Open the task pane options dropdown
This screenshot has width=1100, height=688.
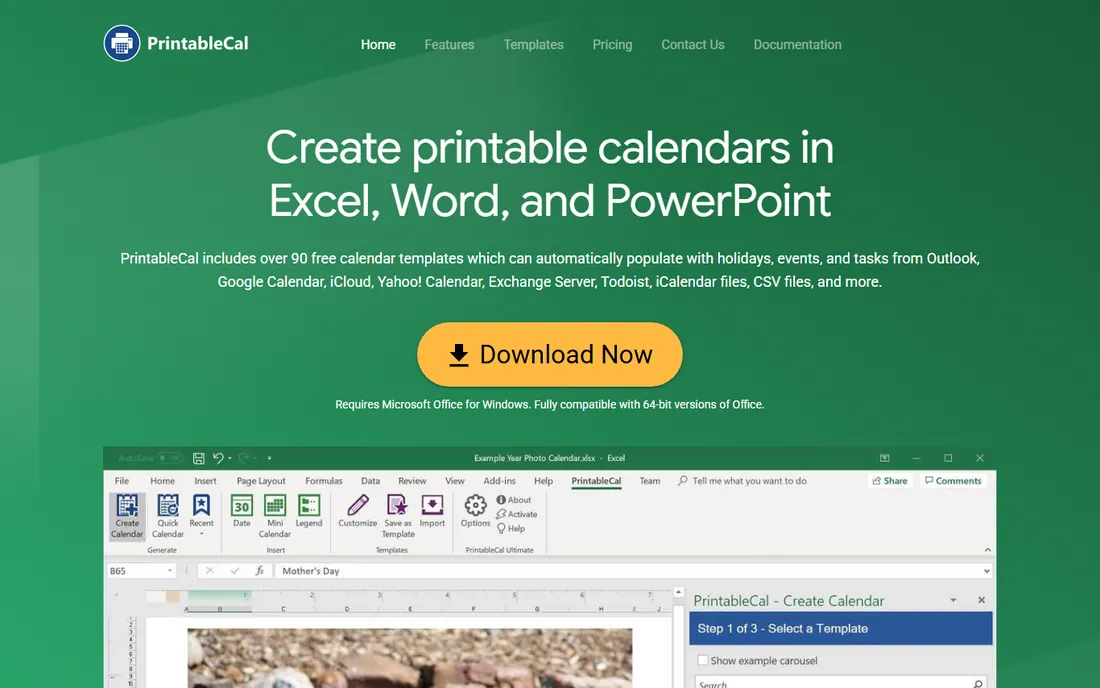[953, 600]
